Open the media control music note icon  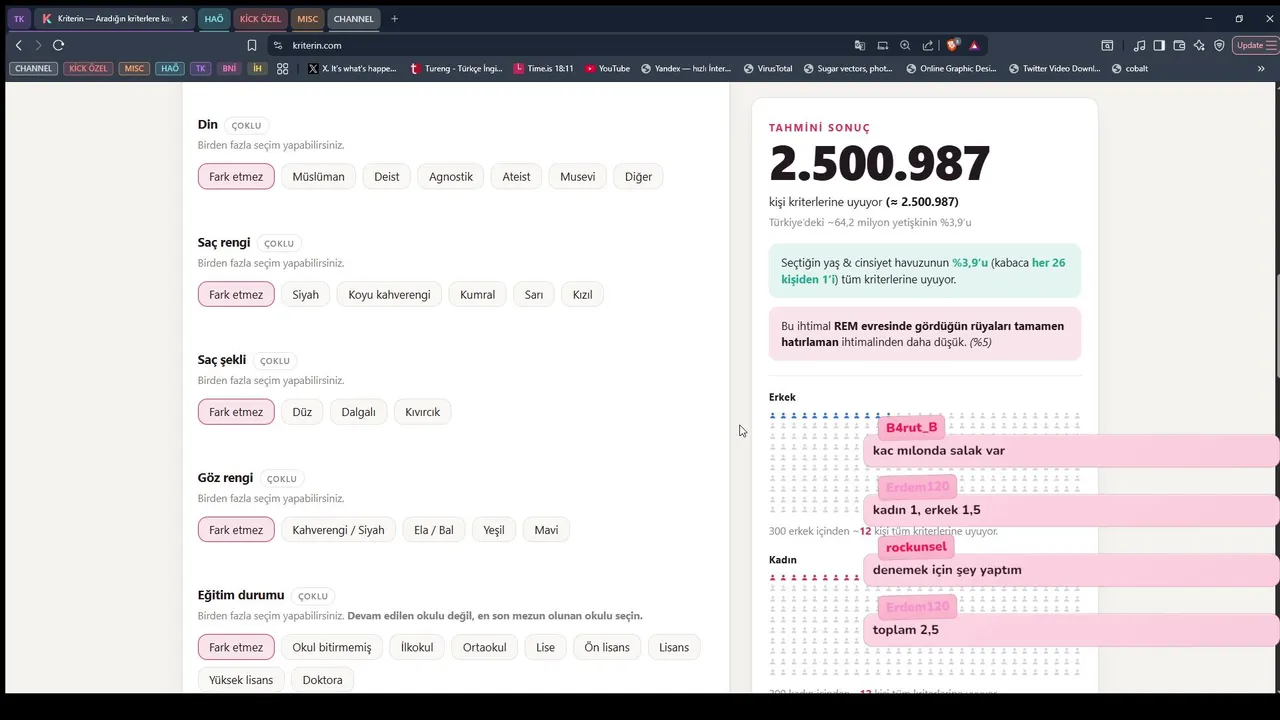click(1140, 45)
